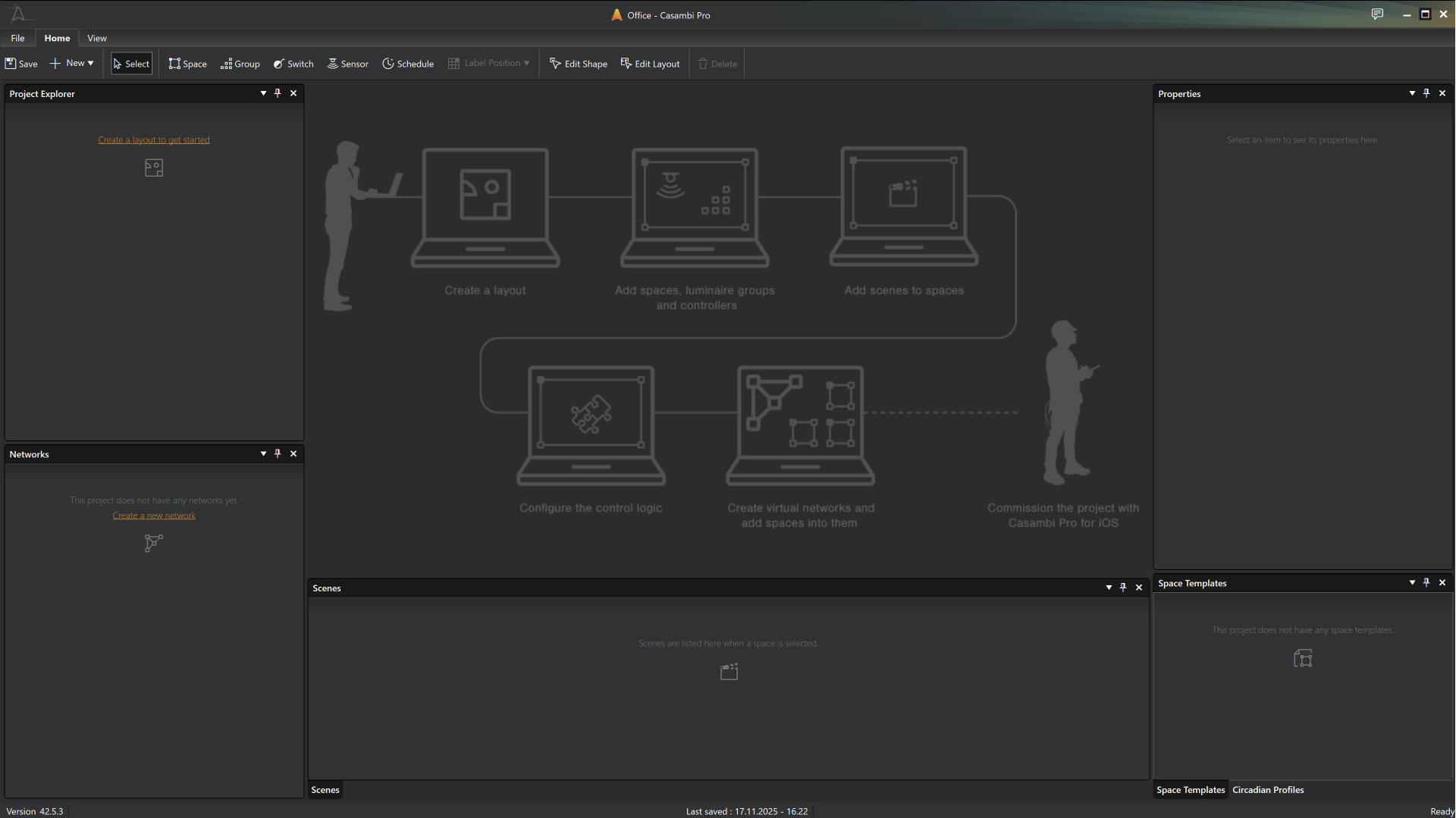Screen dimensions: 1456x818
Task: Switch to the View tab
Action: (97, 38)
